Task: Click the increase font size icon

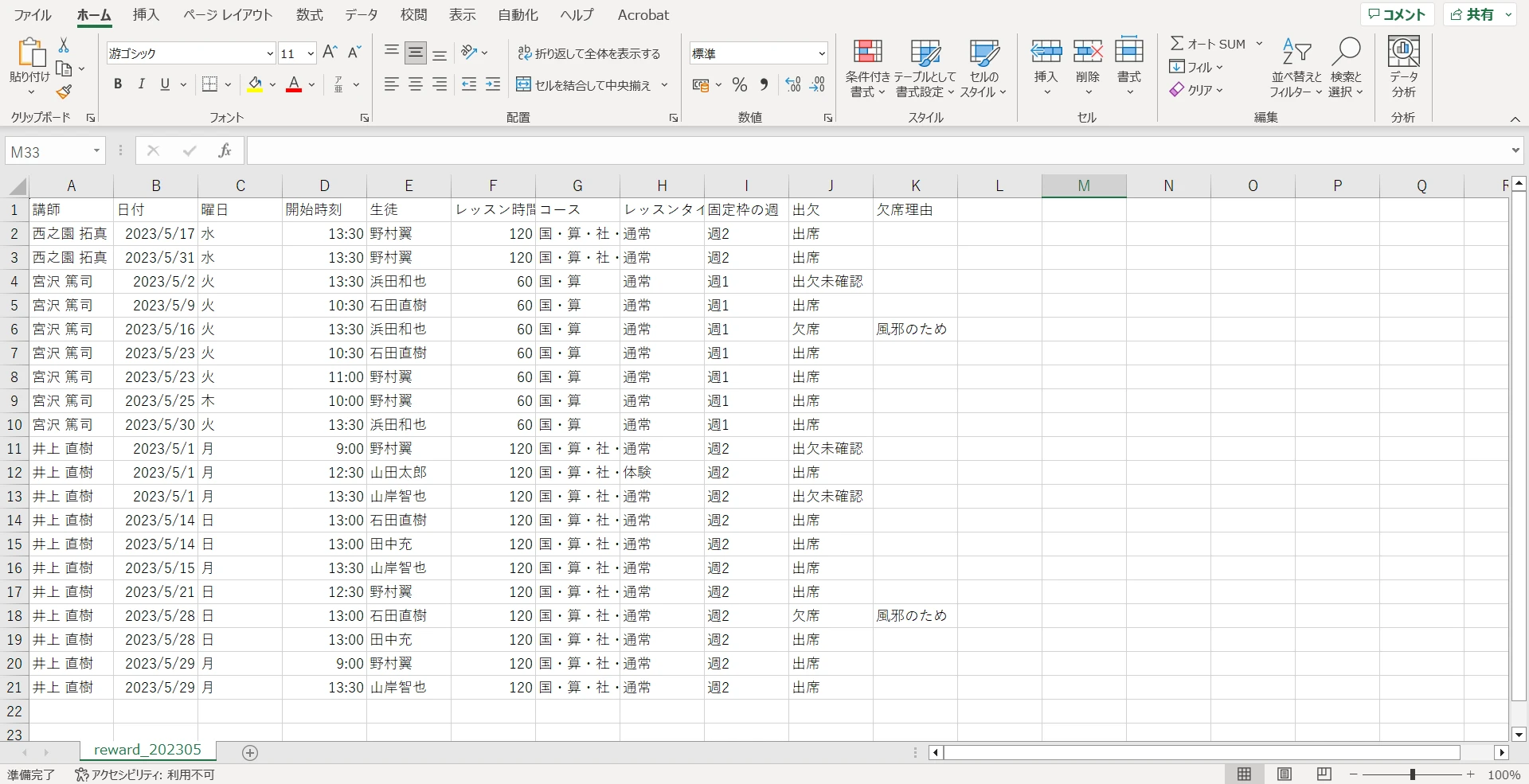Action: tap(330, 53)
